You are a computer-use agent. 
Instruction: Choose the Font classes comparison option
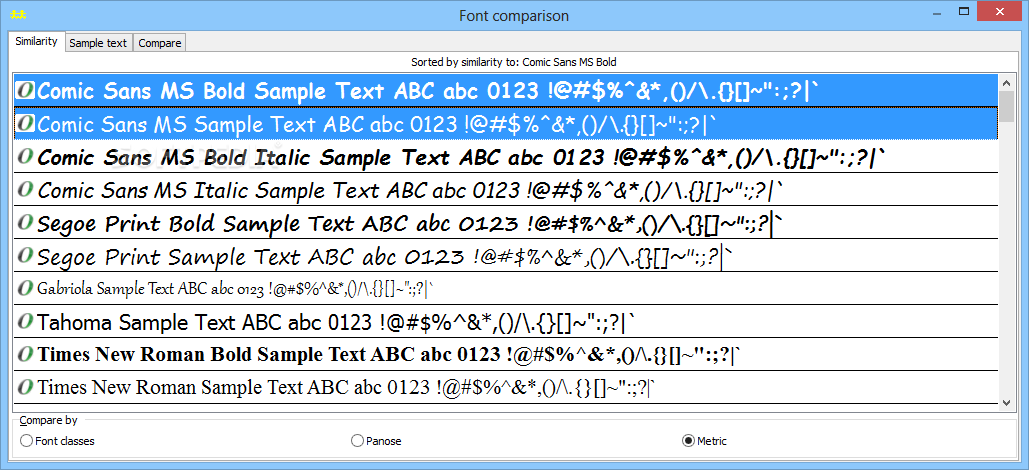tap(57, 441)
